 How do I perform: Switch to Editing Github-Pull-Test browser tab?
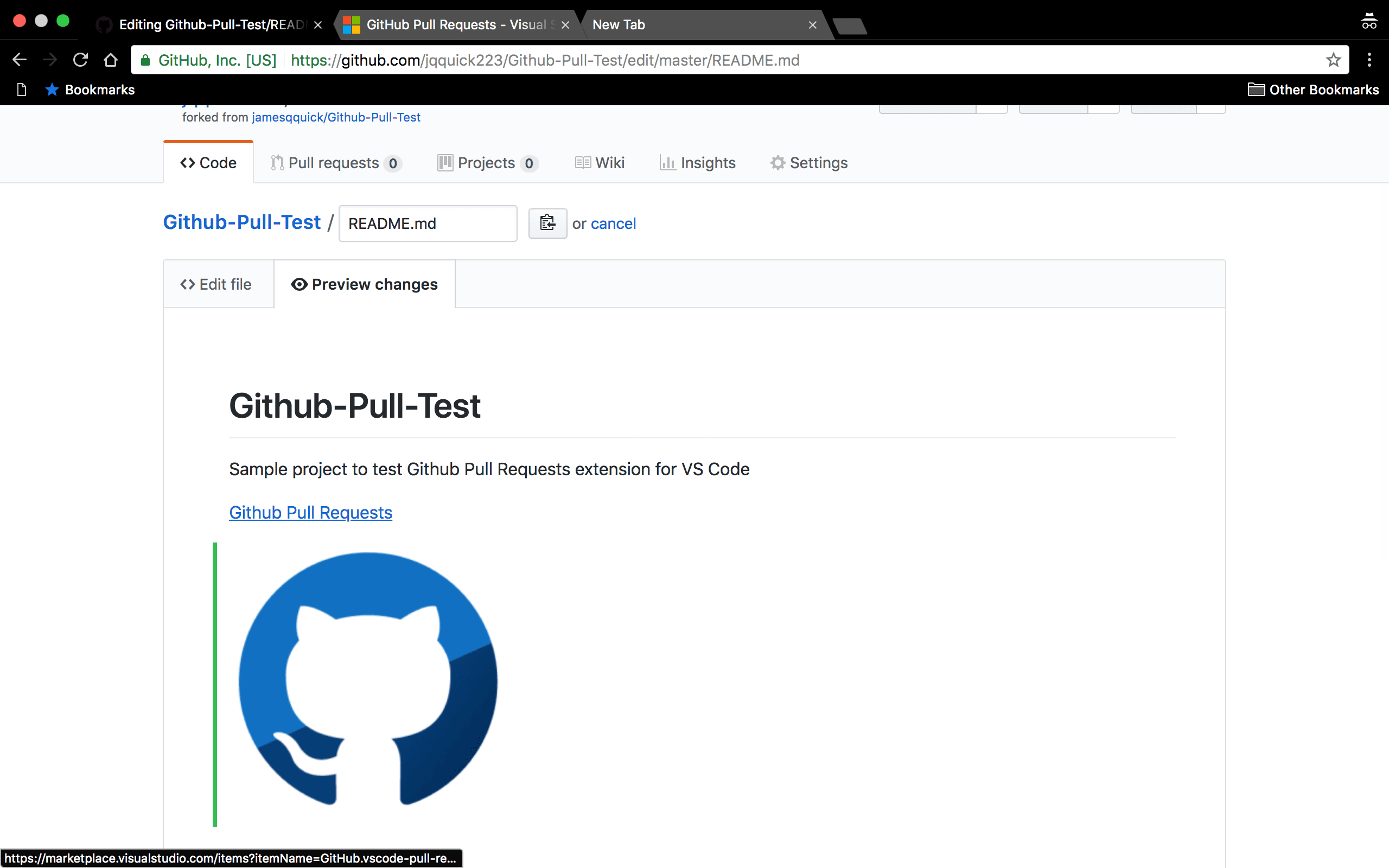click(209, 25)
